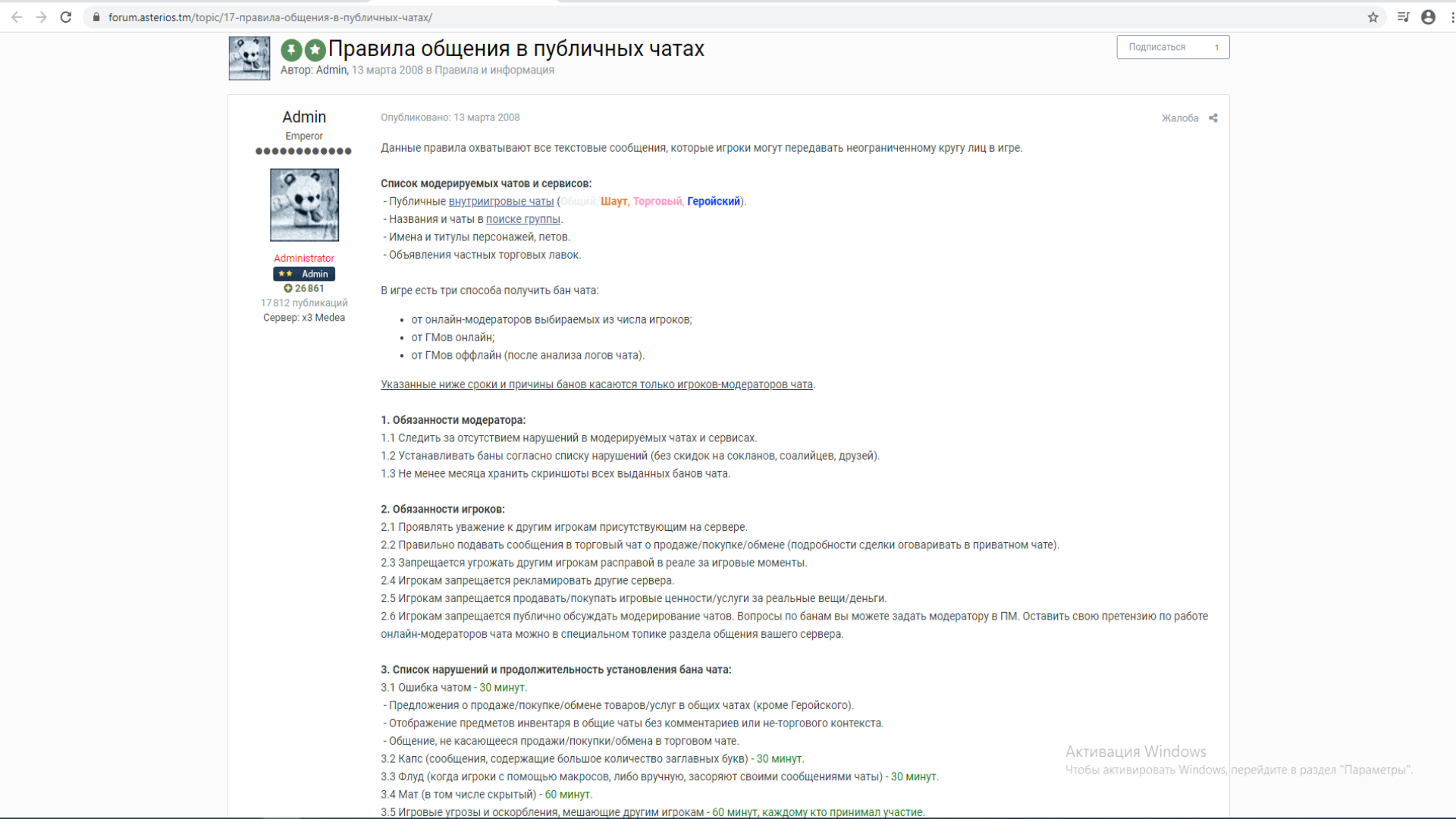Click the Подписаться follow button

click(x=1157, y=47)
